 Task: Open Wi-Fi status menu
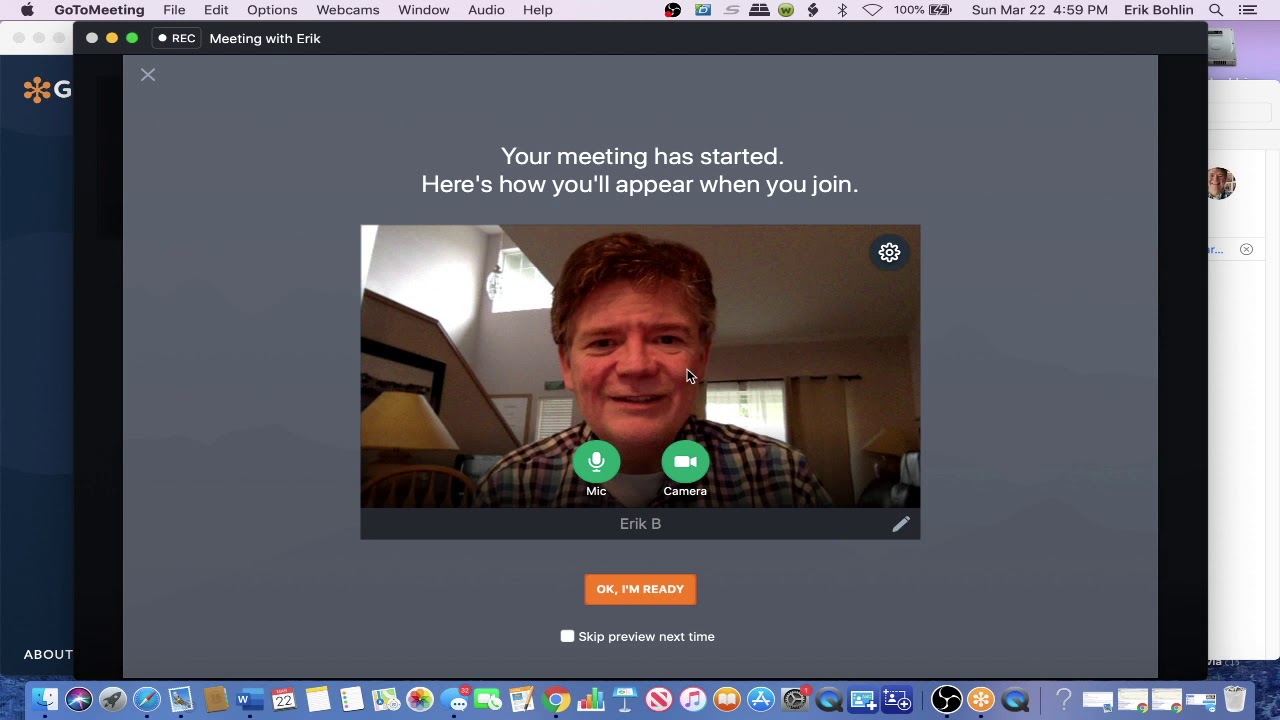click(x=872, y=10)
